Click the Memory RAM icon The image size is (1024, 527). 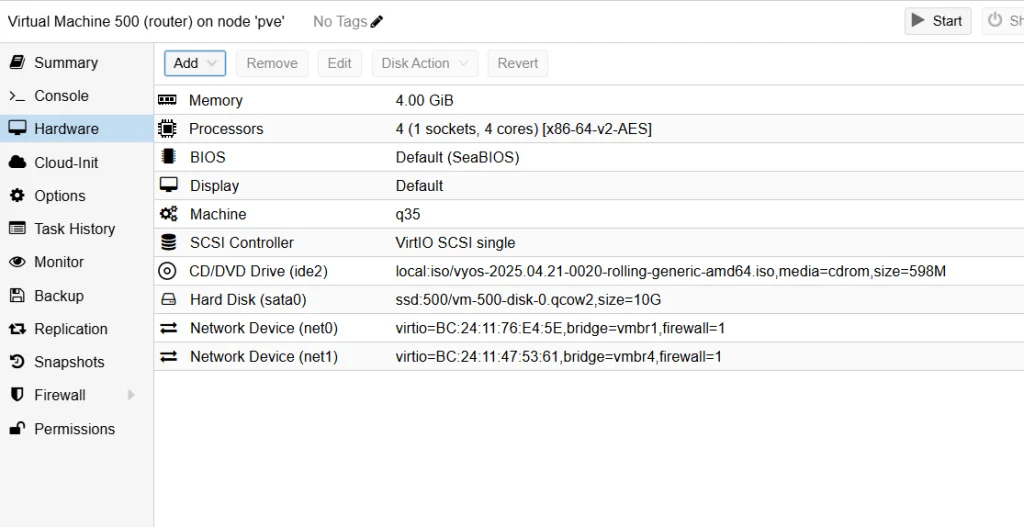[167, 100]
